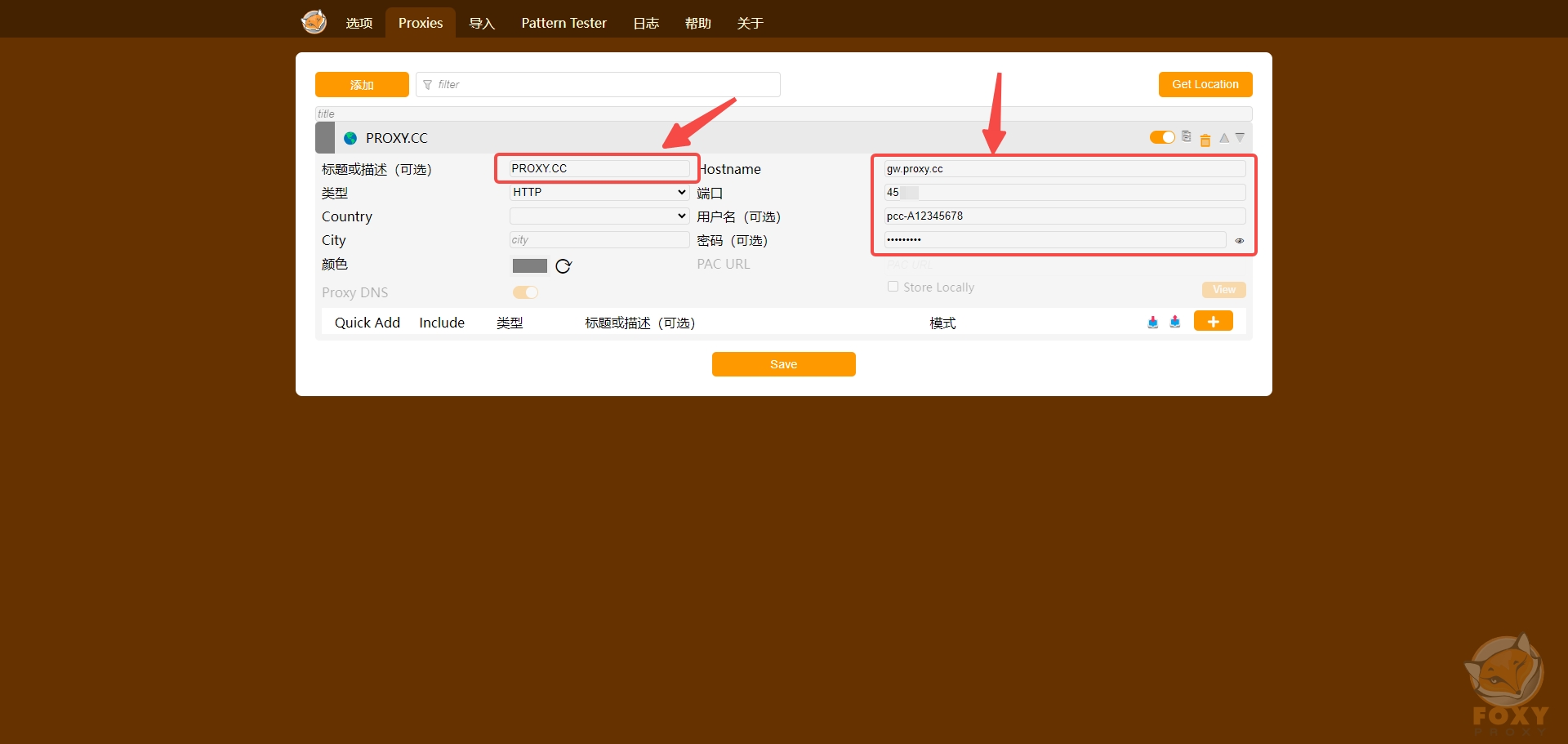The image size is (1568, 744).
Task: Save the proxy settings
Action: (x=784, y=364)
